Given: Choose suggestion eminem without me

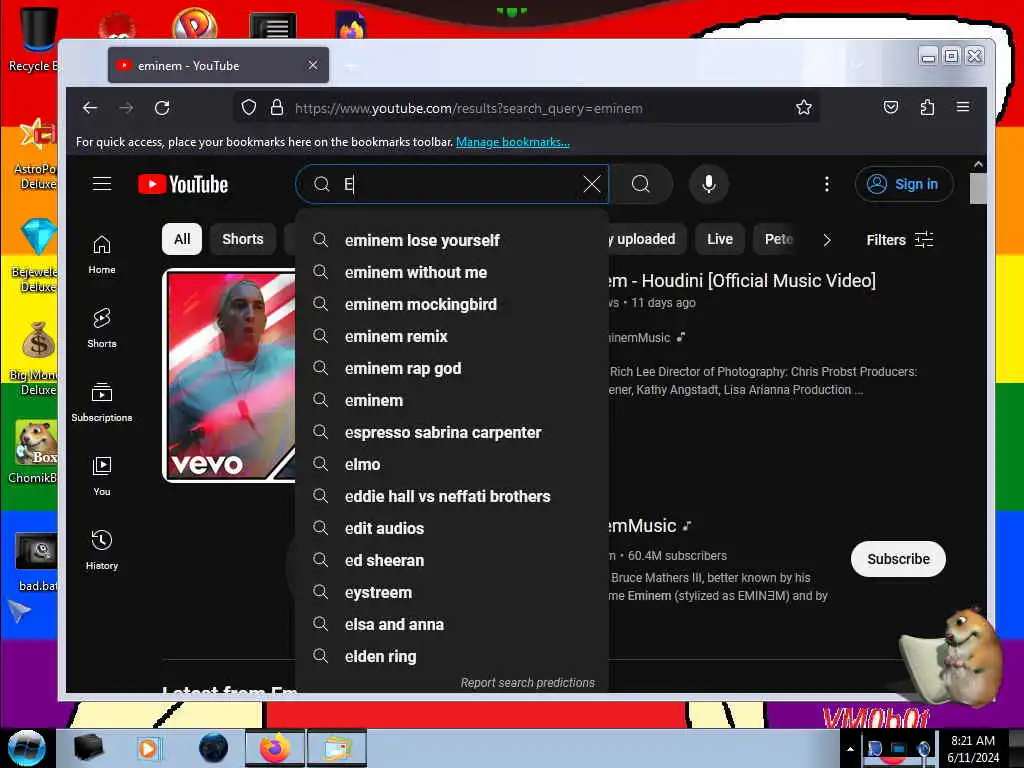Looking at the screenshot, I should pyautogui.click(x=452, y=272).
